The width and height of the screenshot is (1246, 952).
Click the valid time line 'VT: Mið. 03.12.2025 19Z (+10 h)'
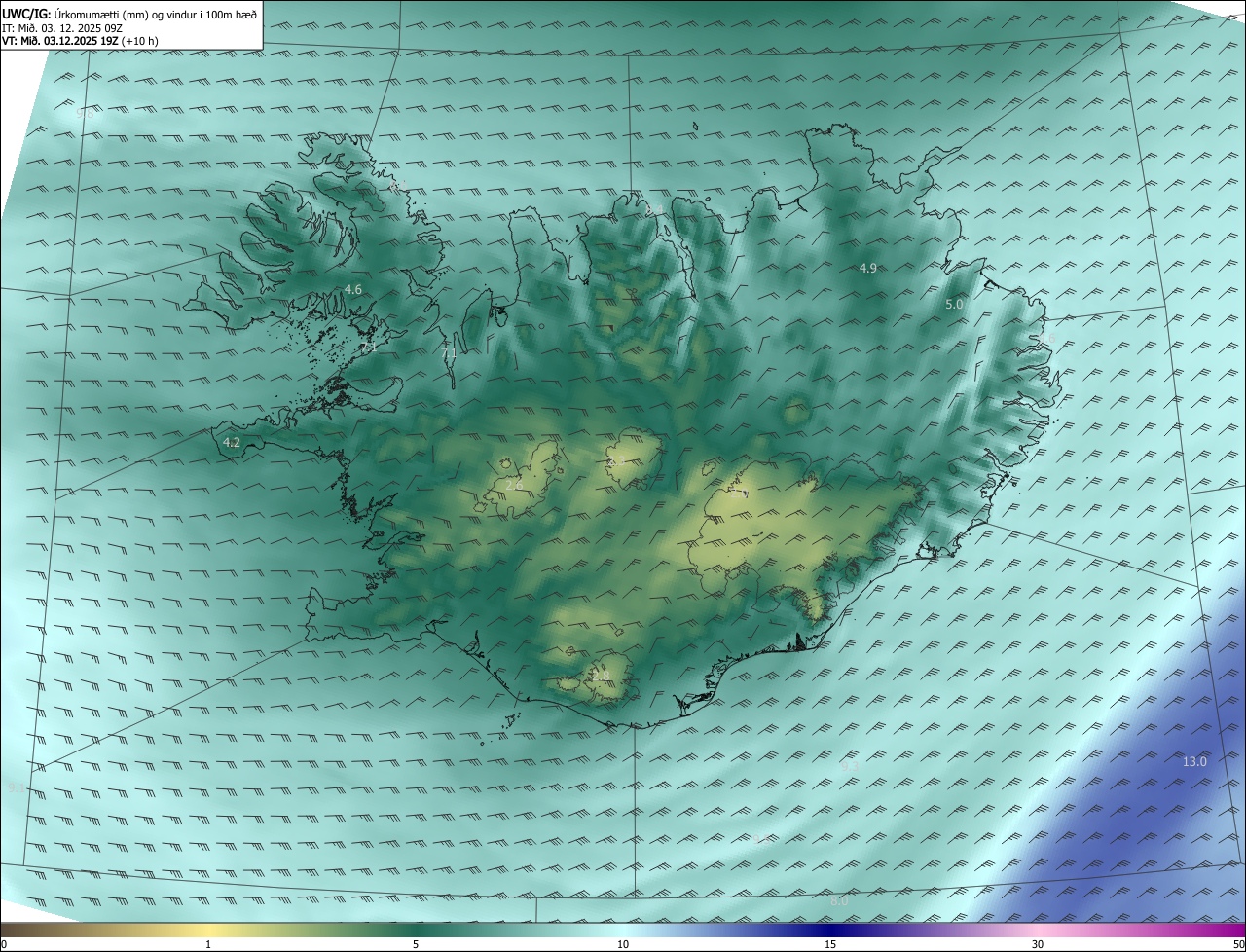click(80, 41)
